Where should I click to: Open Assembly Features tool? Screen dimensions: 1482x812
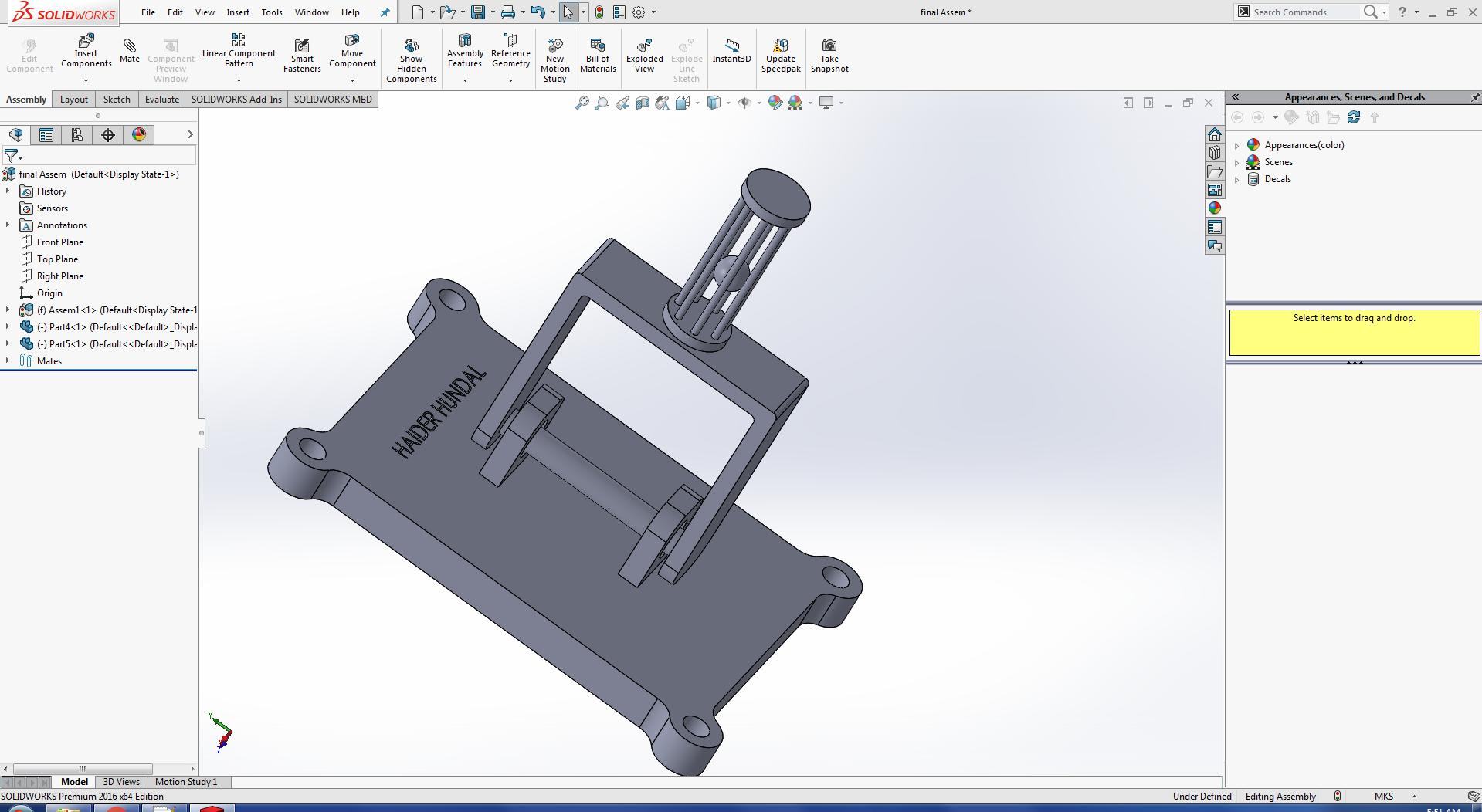pyautogui.click(x=465, y=51)
